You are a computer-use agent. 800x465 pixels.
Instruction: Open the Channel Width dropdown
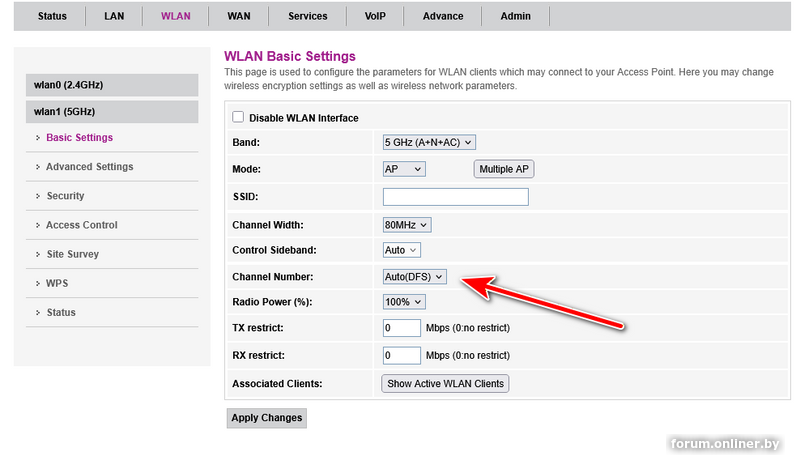[x=407, y=225]
